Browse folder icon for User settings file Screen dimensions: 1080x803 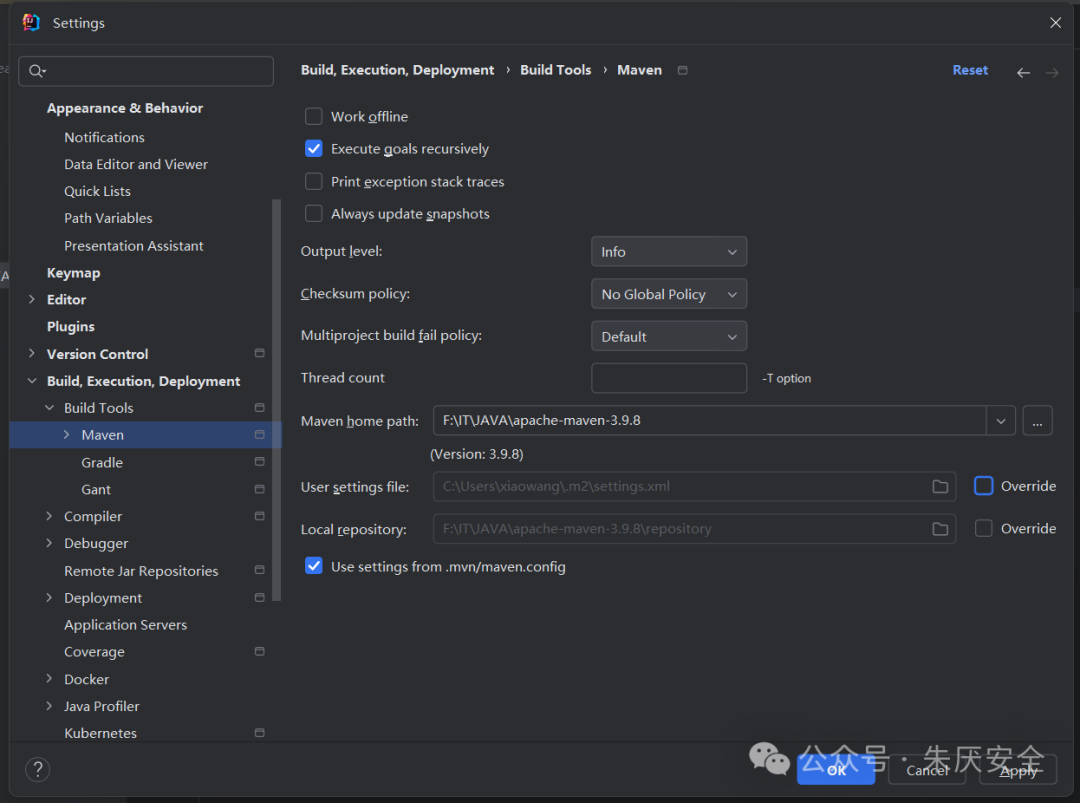coord(940,487)
